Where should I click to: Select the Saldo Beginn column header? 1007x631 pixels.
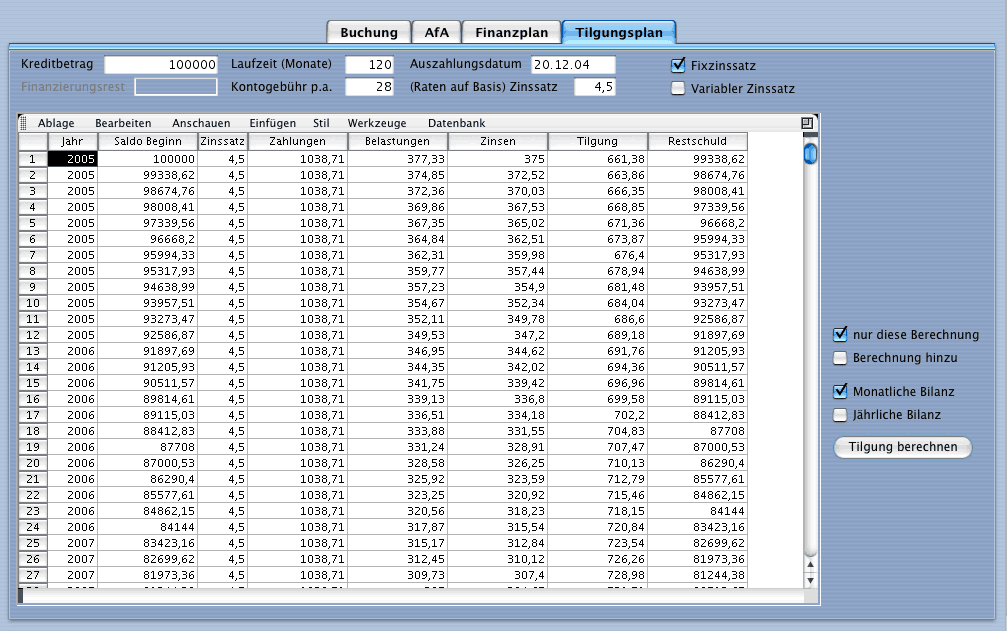point(148,141)
